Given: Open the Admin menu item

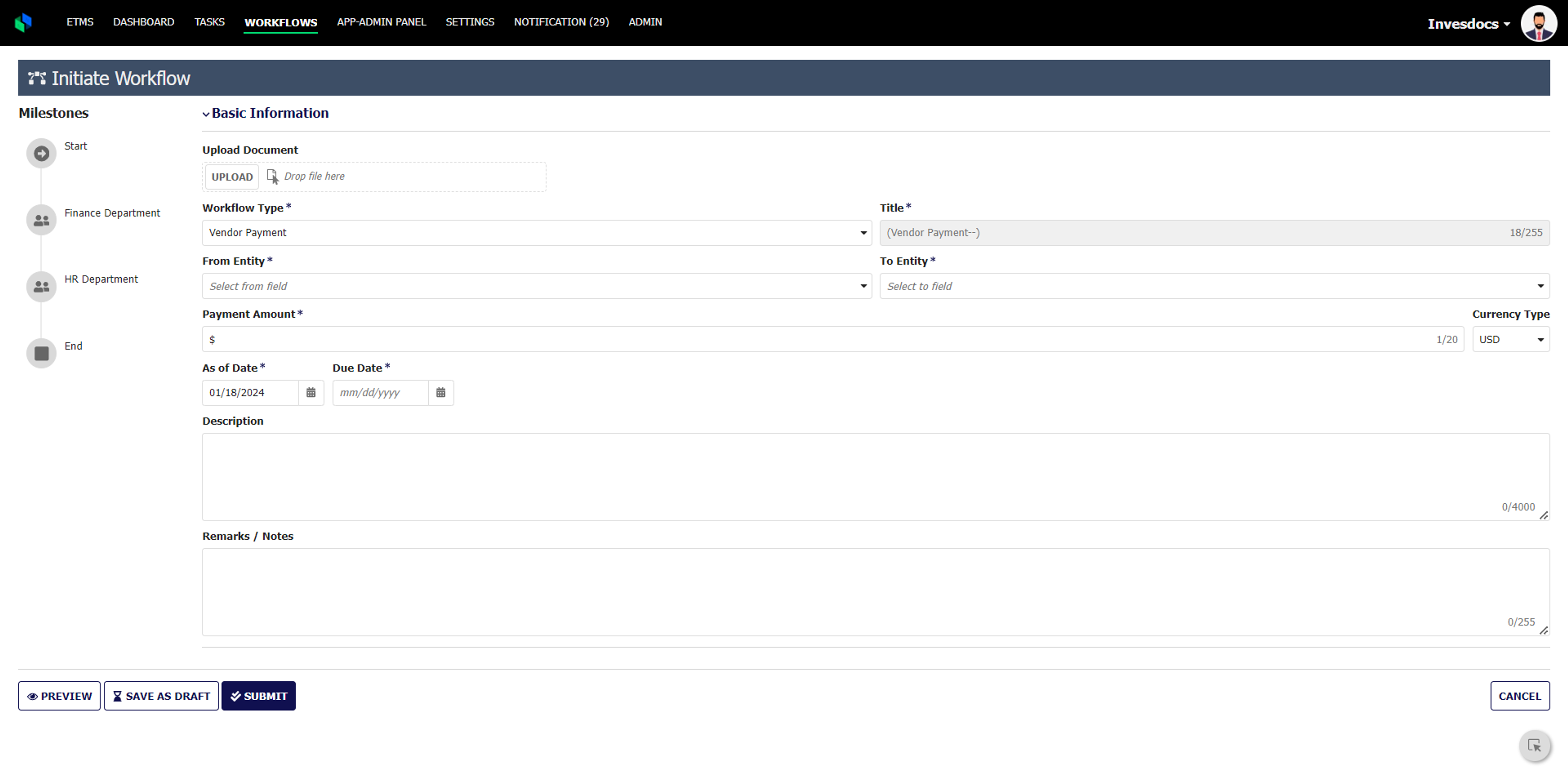Looking at the screenshot, I should coord(645,22).
